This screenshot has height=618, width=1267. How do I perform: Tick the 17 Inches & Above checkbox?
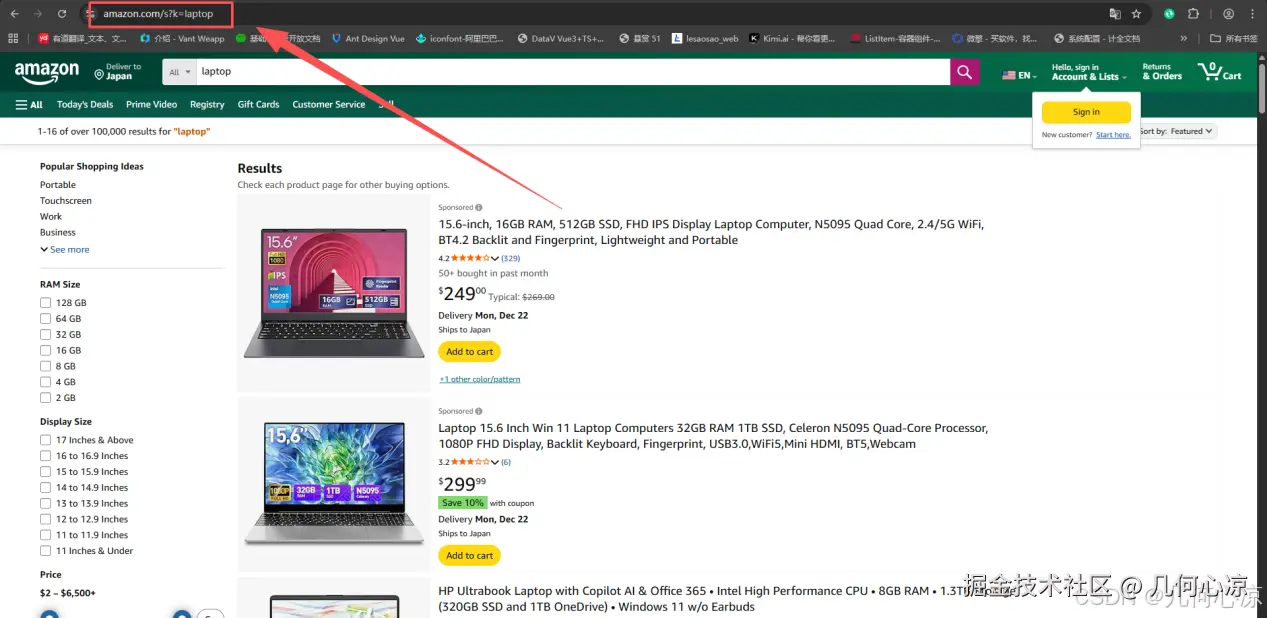tap(45, 440)
